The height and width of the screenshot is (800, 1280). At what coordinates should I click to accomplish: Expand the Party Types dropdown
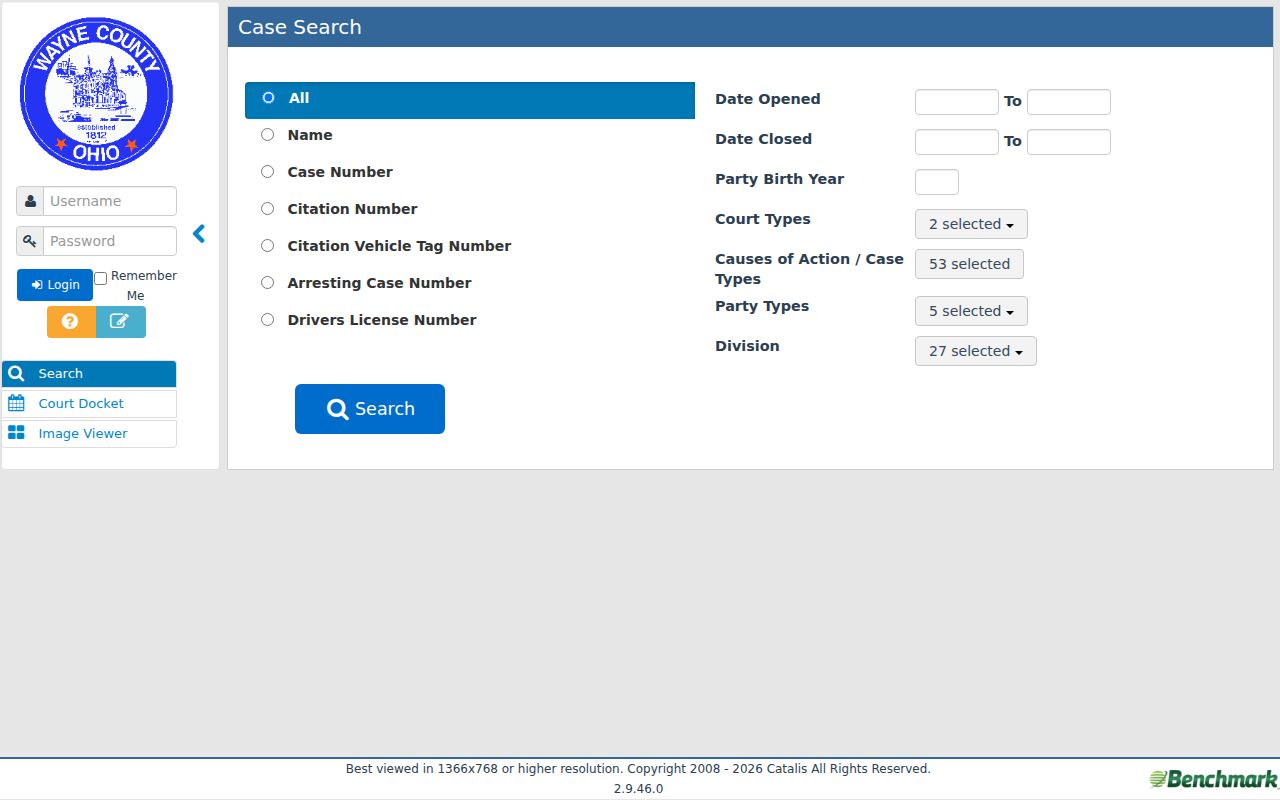point(971,311)
